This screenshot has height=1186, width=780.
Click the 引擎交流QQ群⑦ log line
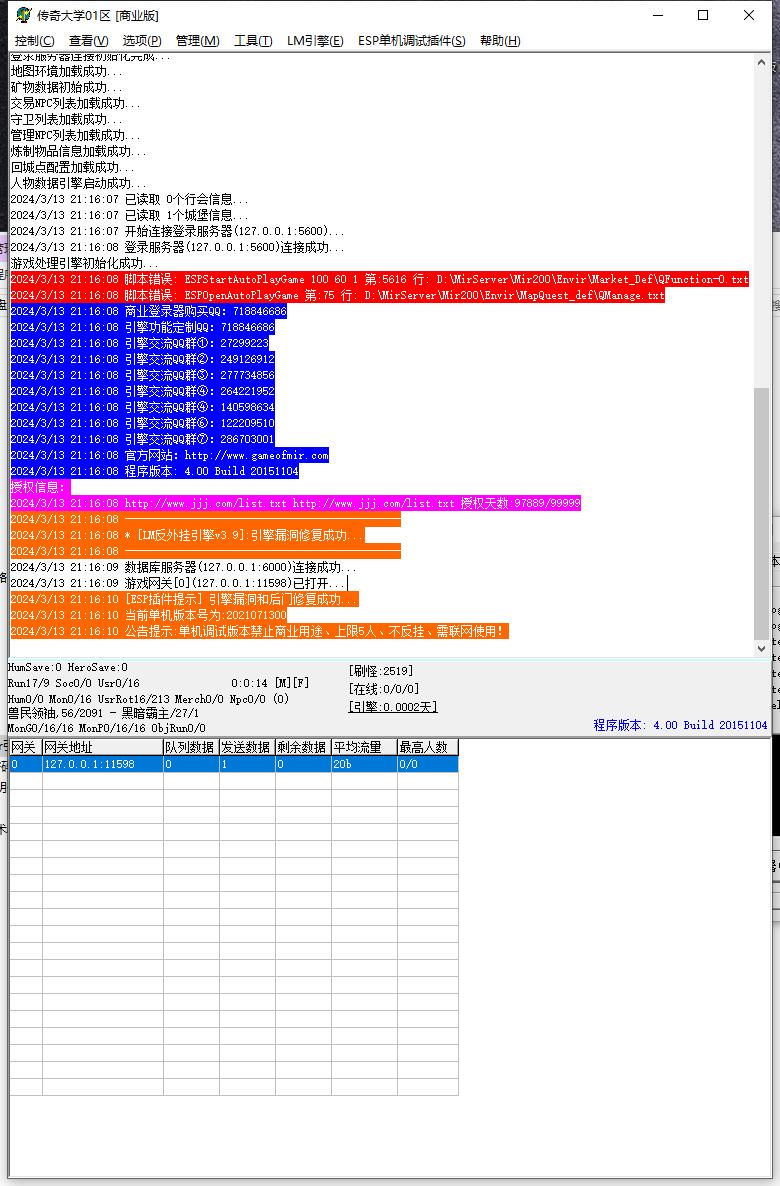(x=142, y=439)
